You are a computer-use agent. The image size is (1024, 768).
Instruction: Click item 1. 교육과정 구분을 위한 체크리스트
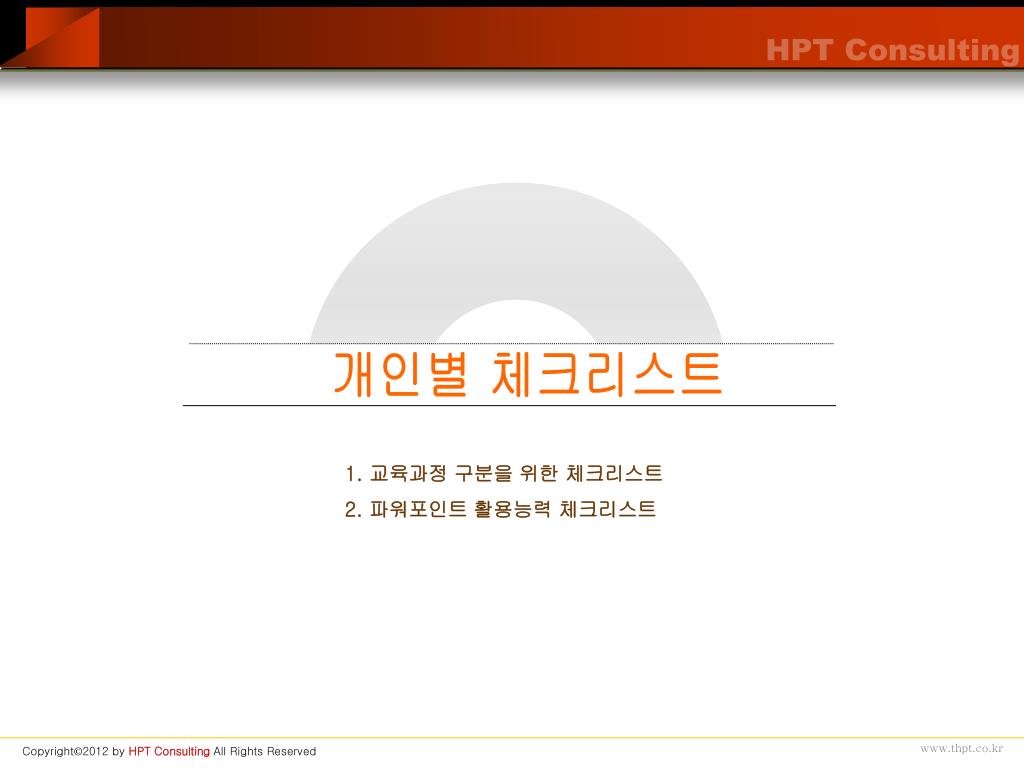click(504, 473)
